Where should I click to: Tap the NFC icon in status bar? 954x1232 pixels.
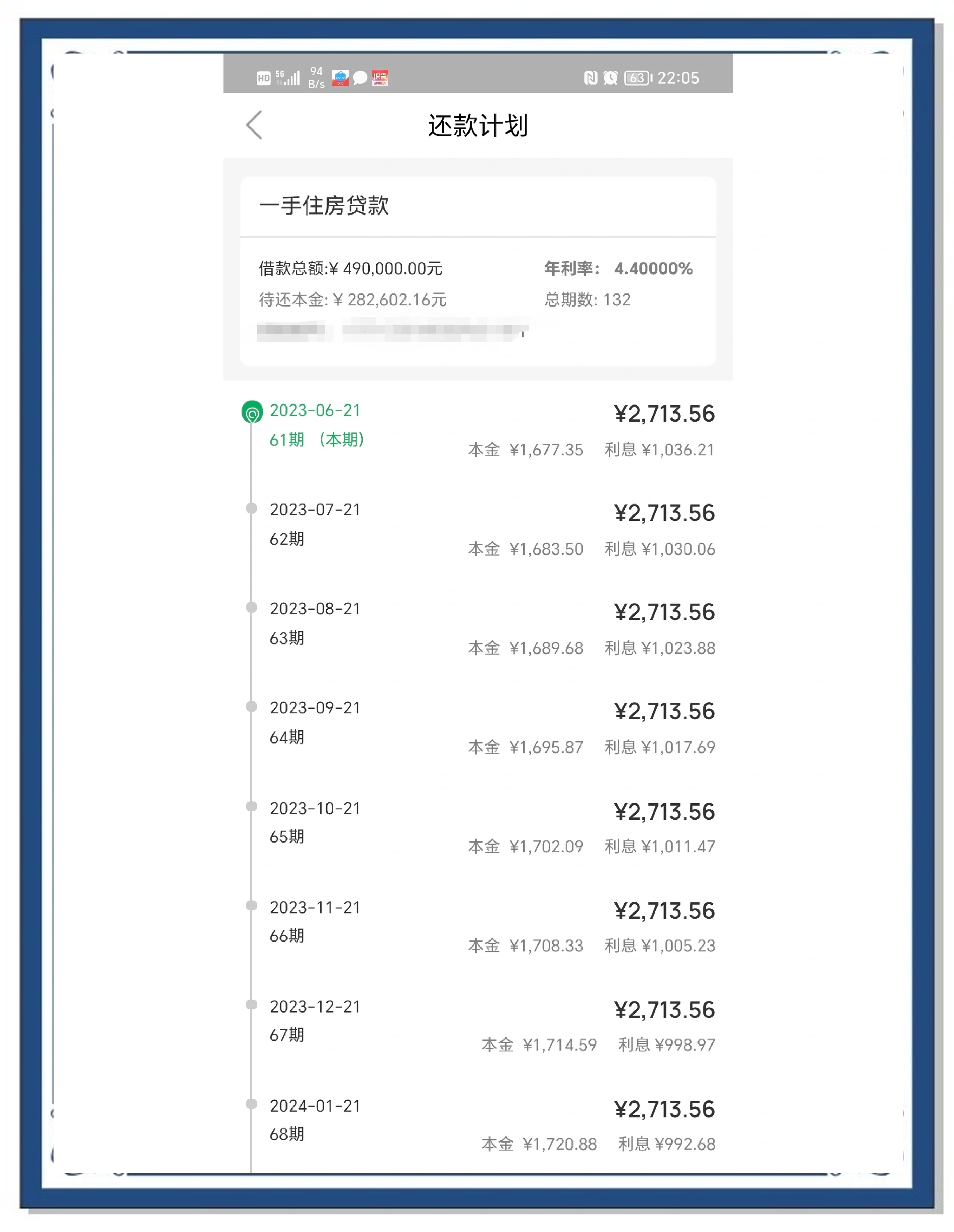[x=590, y=78]
